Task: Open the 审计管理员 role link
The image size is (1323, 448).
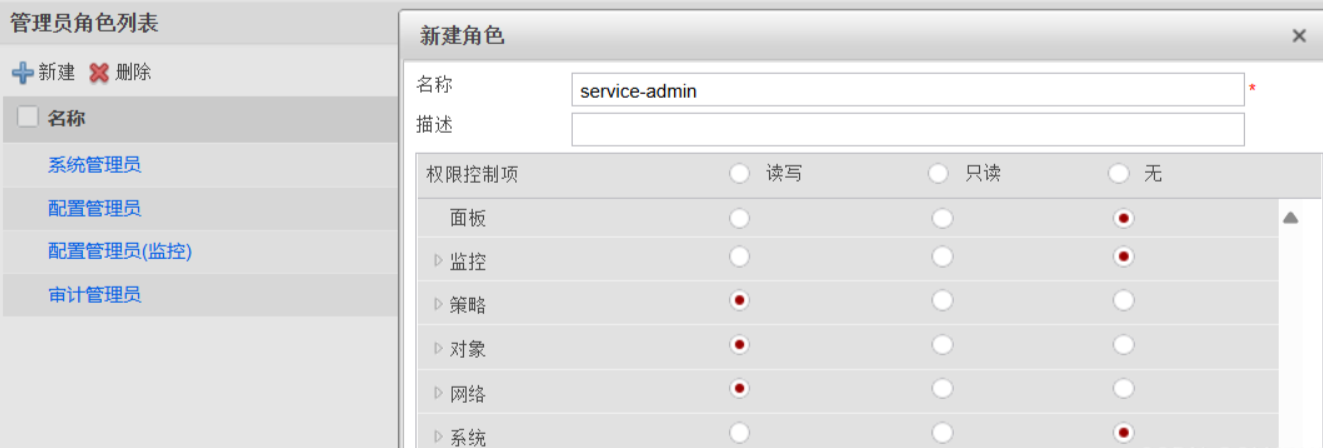Action: [94, 295]
